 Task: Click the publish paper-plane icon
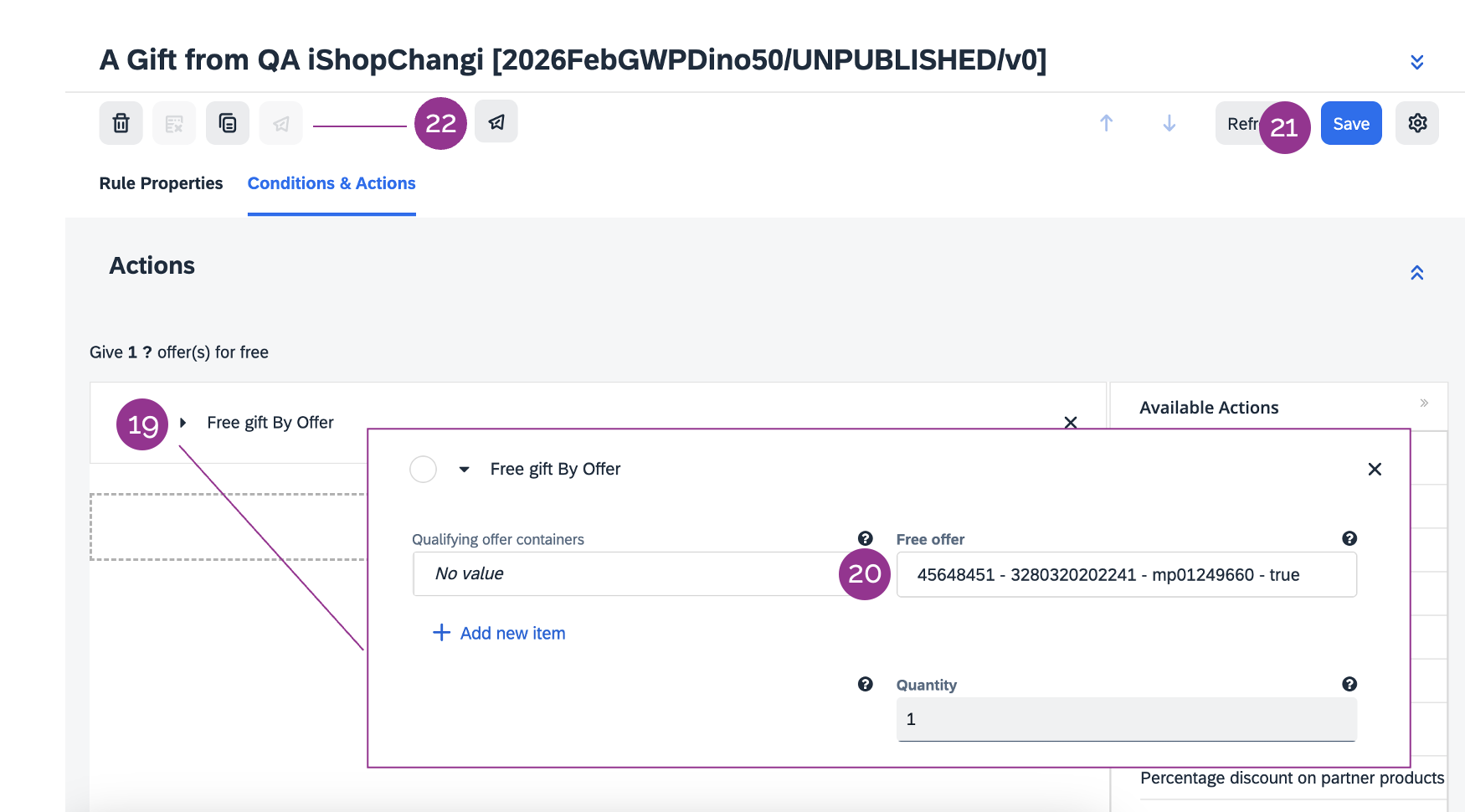(x=496, y=122)
